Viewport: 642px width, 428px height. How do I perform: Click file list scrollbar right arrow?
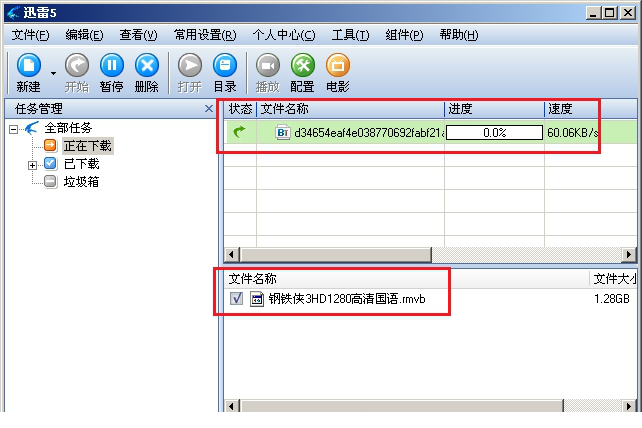tap(629, 406)
